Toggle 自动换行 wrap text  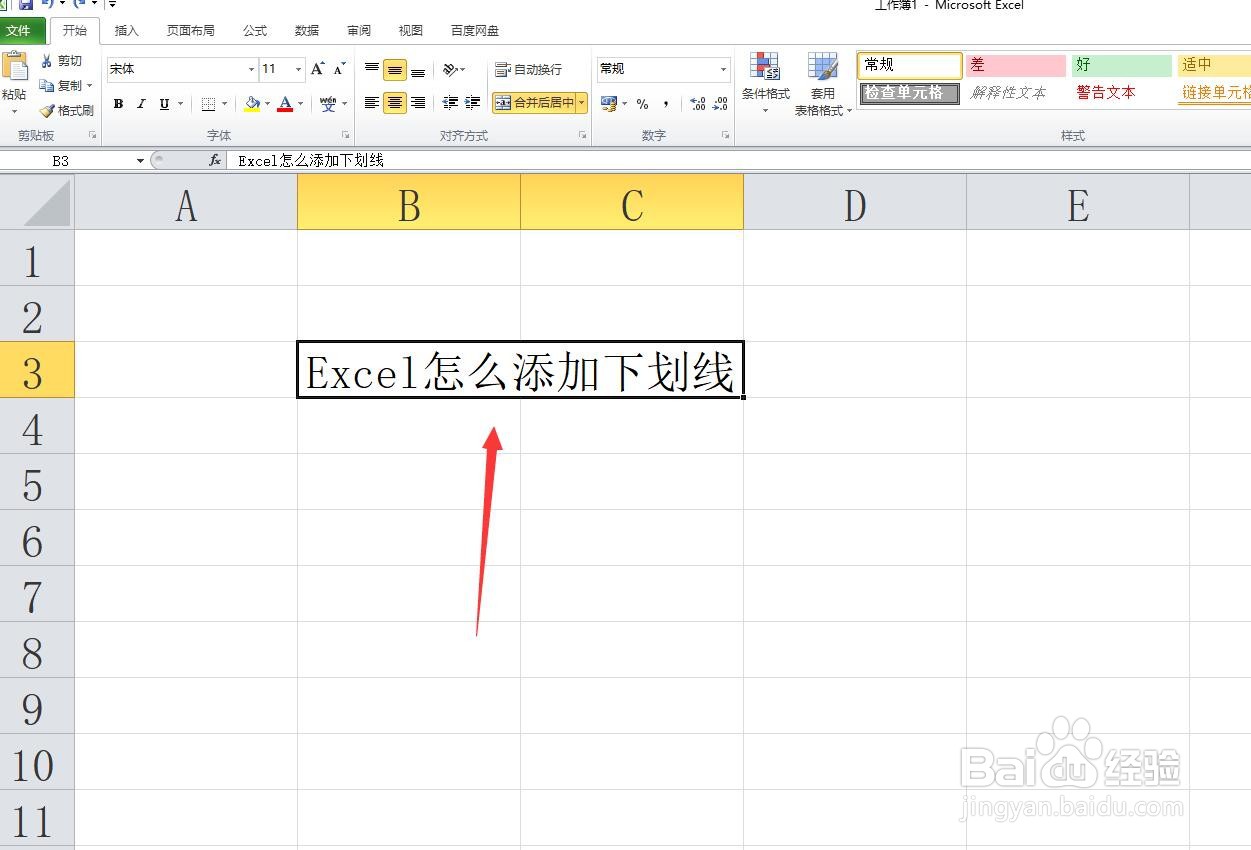click(x=535, y=69)
